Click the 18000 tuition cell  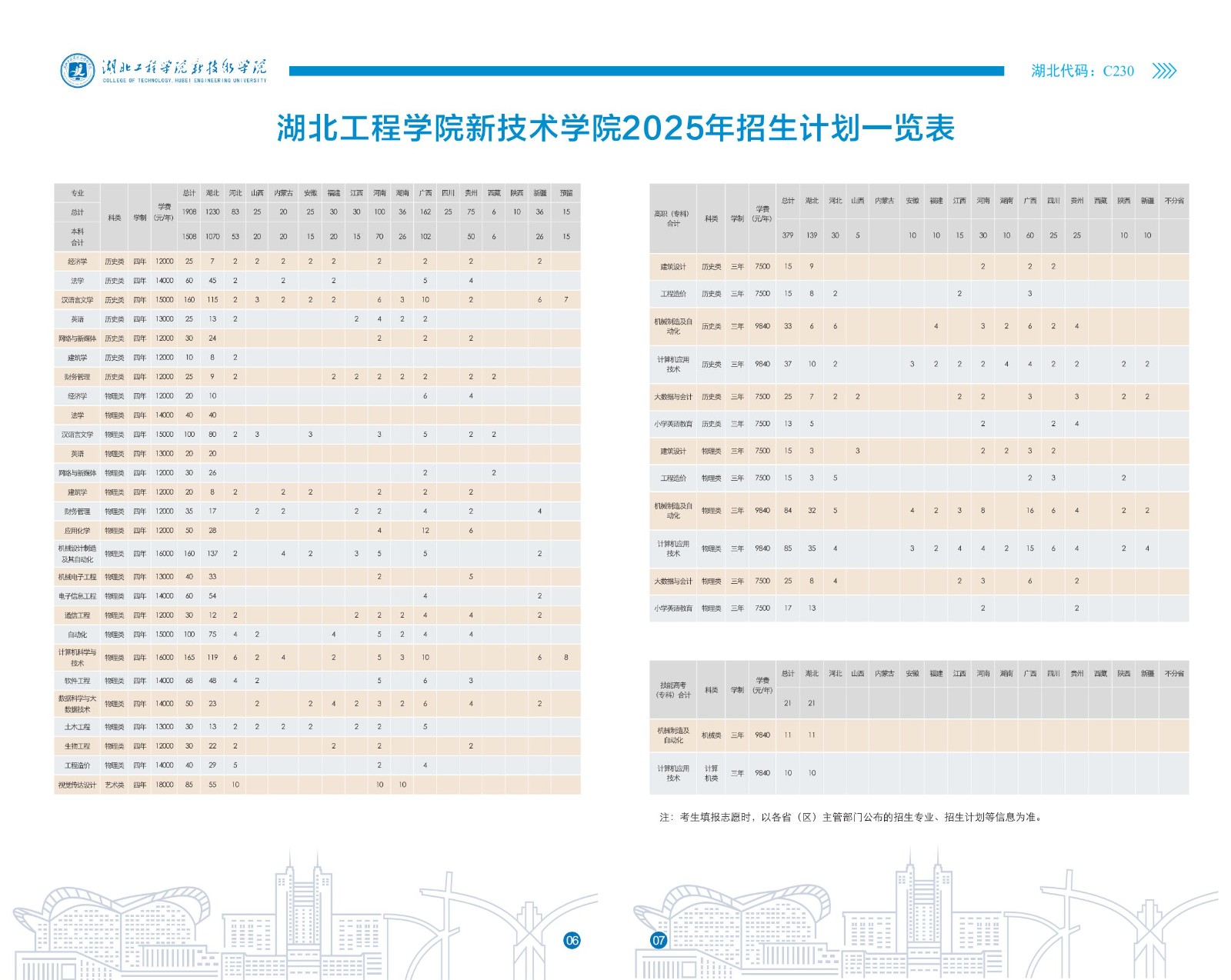pyautogui.click(x=165, y=785)
